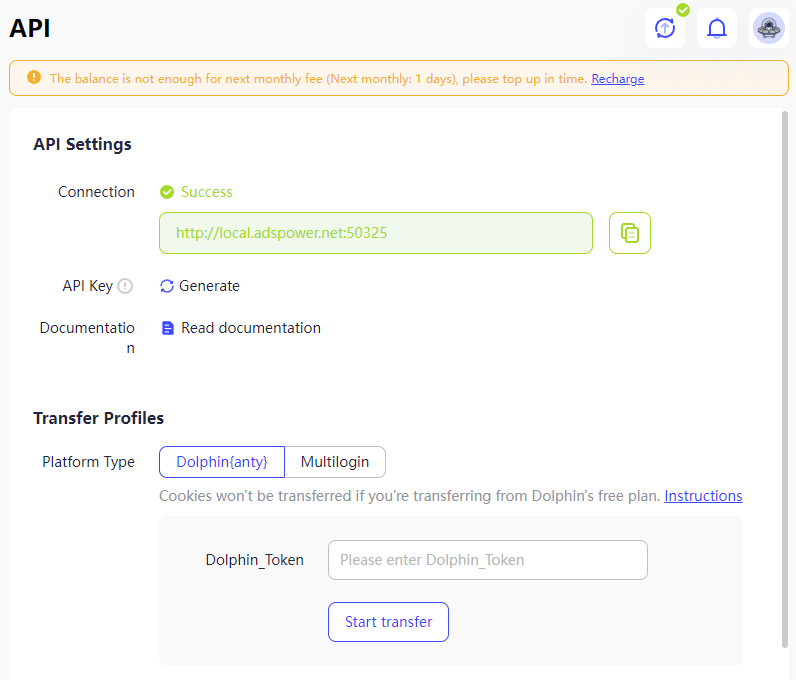796x680 pixels.
Task: Click the Recharge link
Action: point(617,79)
